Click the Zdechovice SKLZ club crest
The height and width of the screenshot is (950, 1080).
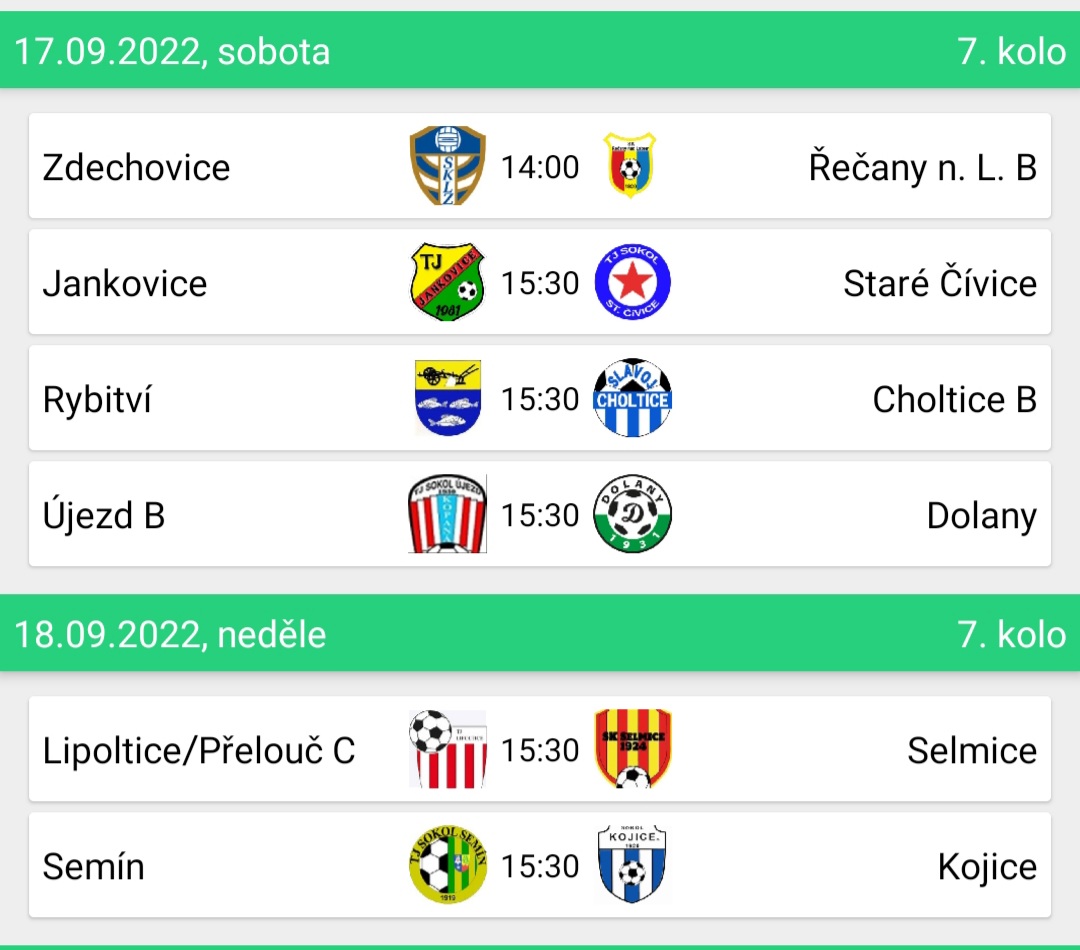coord(448,166)
